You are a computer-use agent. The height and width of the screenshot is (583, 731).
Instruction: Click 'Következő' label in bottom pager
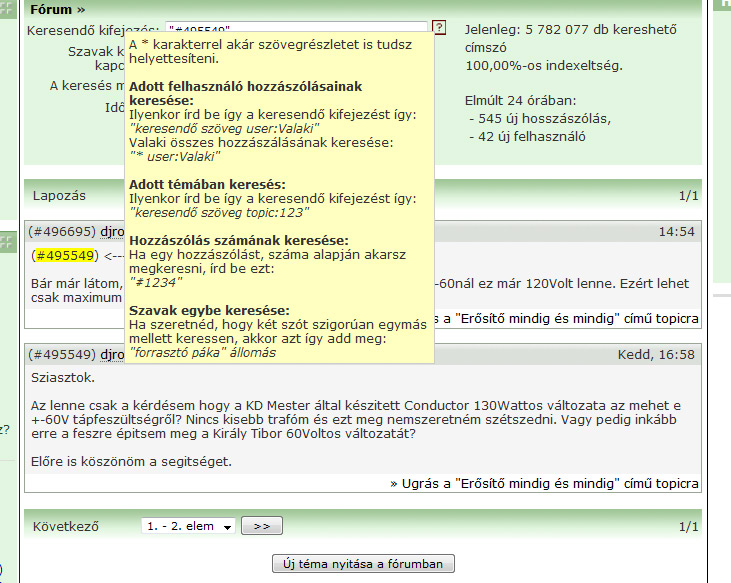(66, 527)
